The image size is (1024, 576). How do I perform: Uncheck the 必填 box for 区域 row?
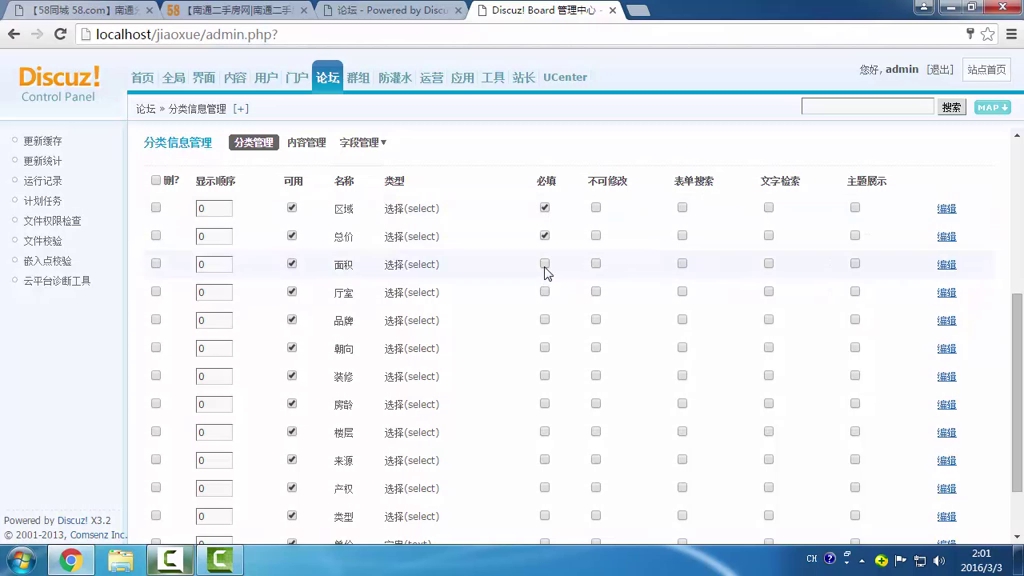[545, 208]
